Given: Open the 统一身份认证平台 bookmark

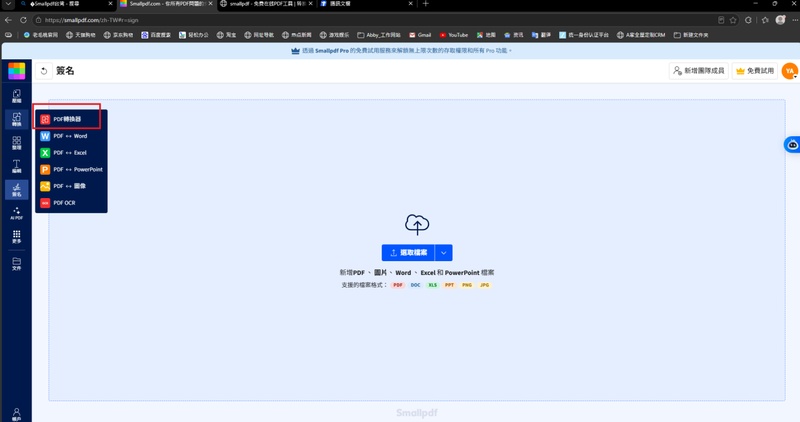Looking at the screenshot, I should point(584,35).
